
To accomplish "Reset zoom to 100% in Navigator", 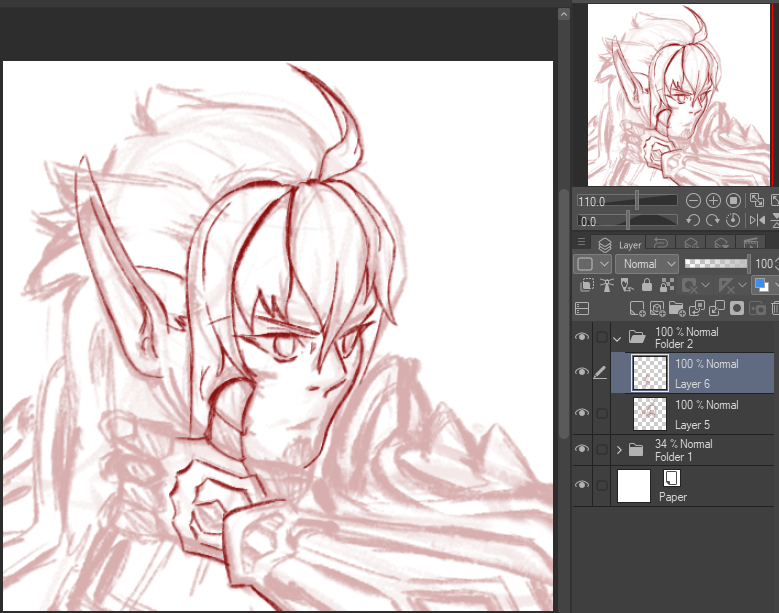I will (x=733, y=201).
